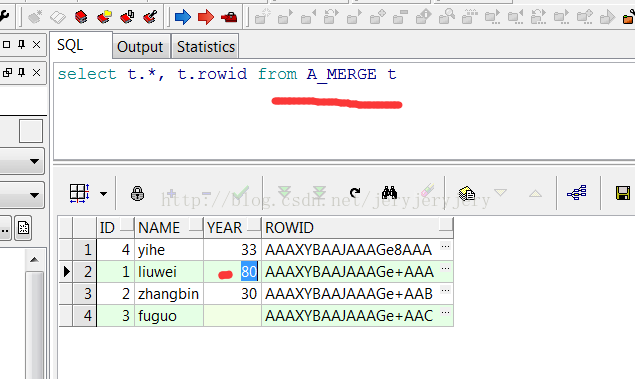Click the wrench preferences icon
The height and width of the screenshot is (379, 635).
click(x=4, y=17)
